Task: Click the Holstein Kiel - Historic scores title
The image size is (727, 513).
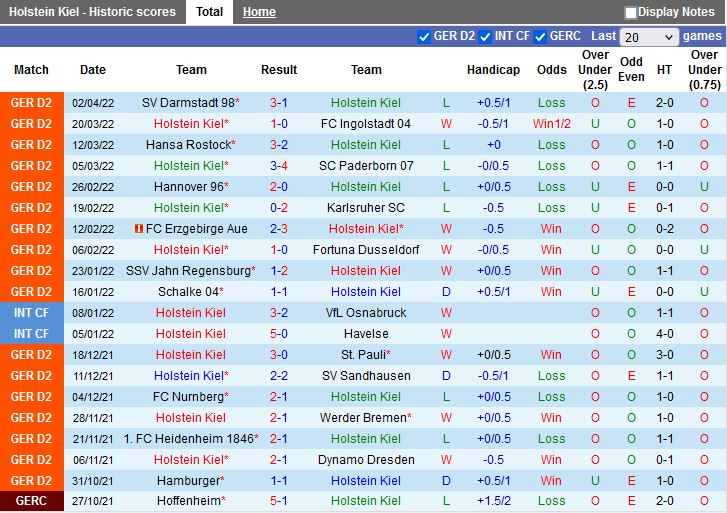Action: pyautogui.click(x=92, y=12)
